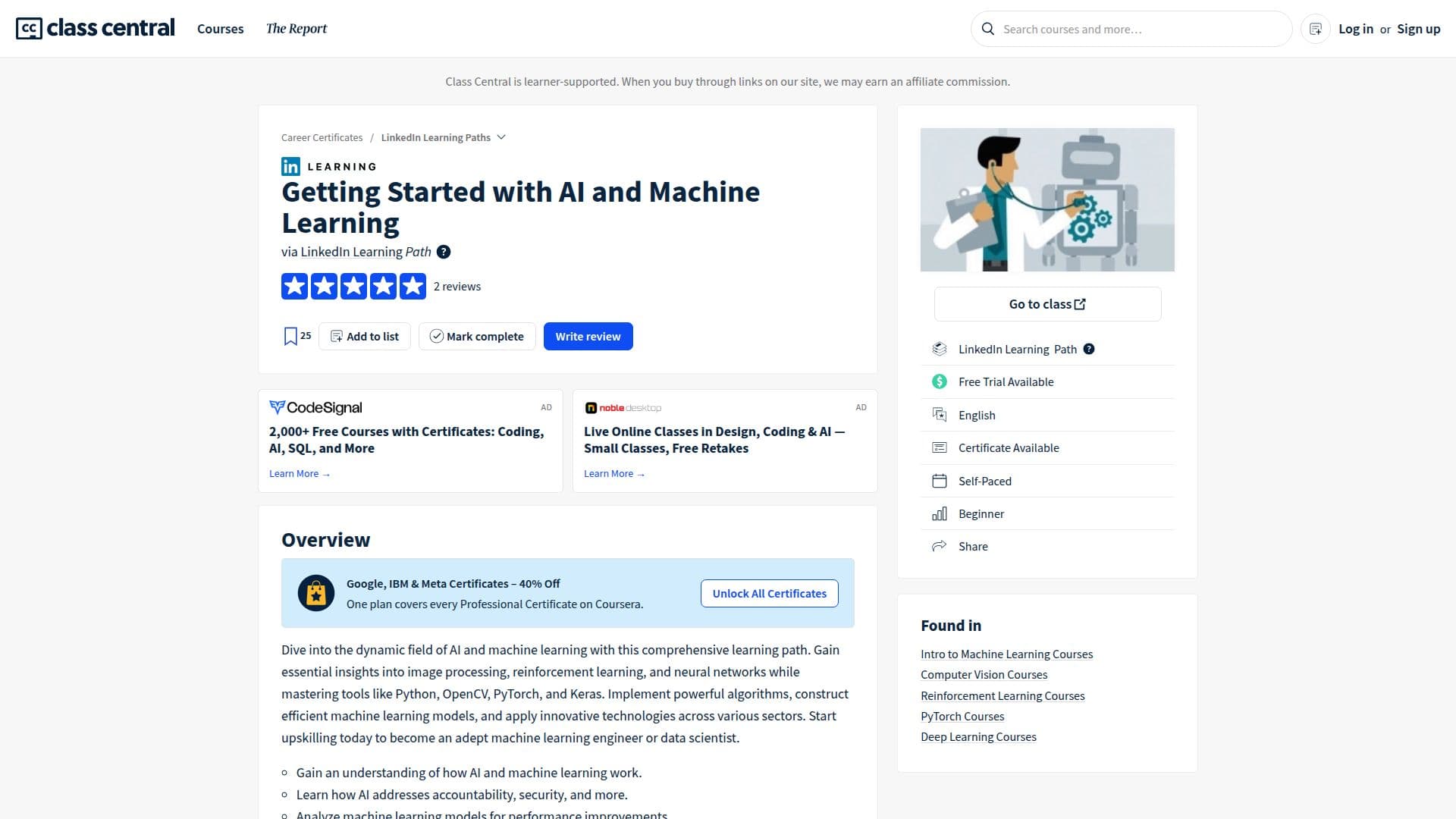Click the Write review button
Screen dimensions: 1456x819
(588, 336)
